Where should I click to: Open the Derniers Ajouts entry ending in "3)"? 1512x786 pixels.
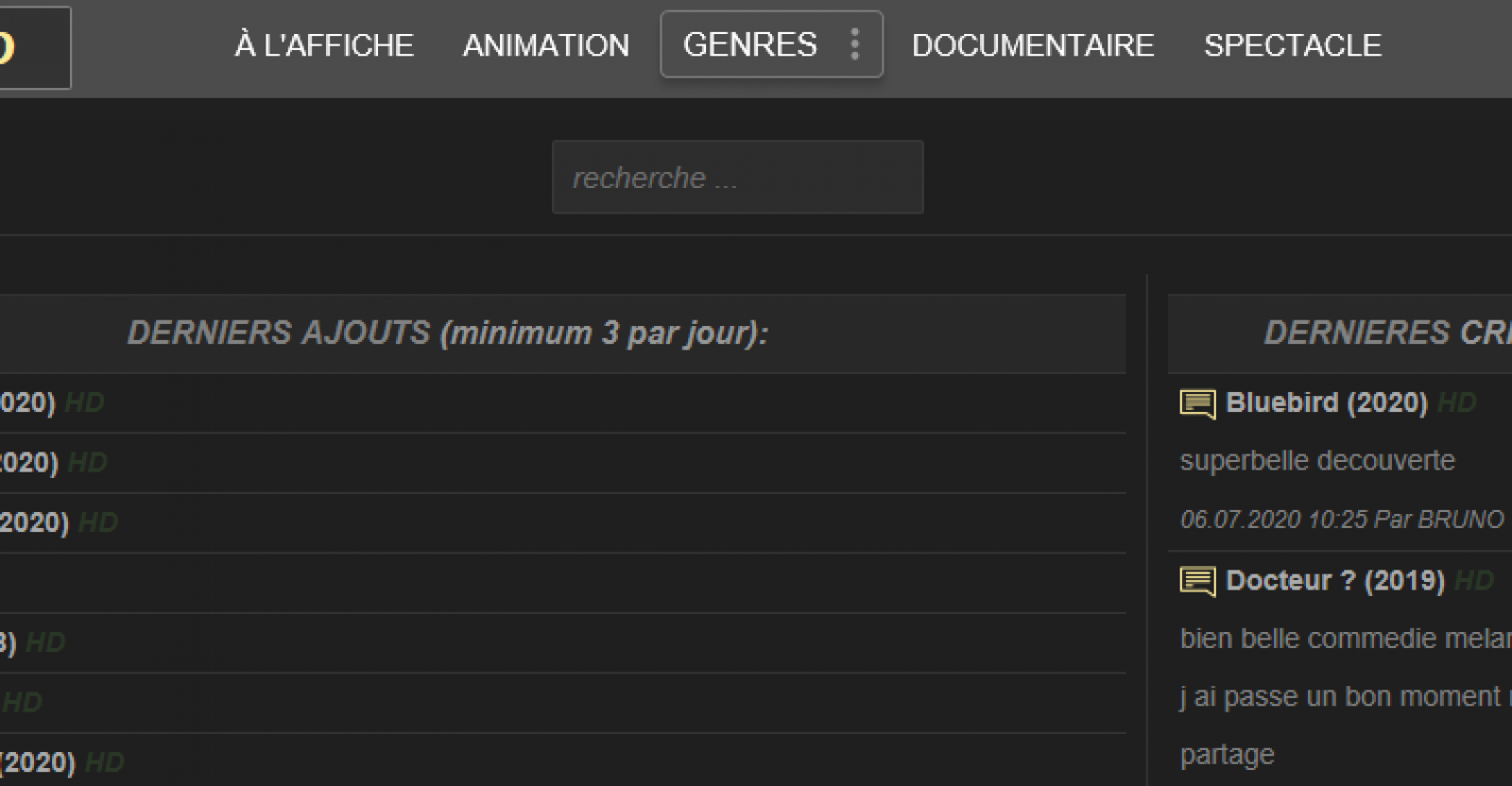pyautogui.click(x=8, y=643)
